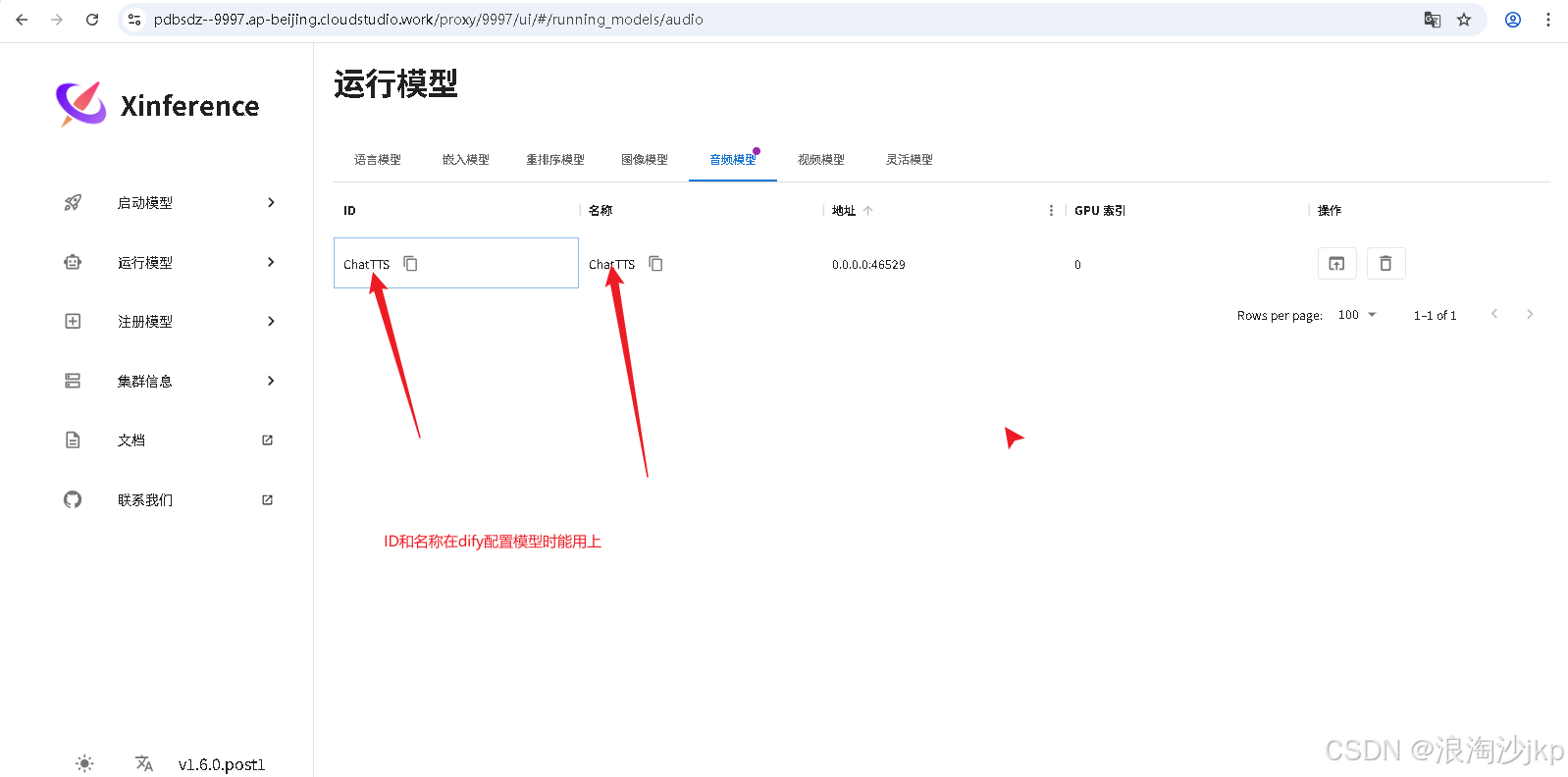Switch to the 灵活模型 tab
This screenshot has height=777, width=1568.
pyautogui.click(x=910, y=159)
